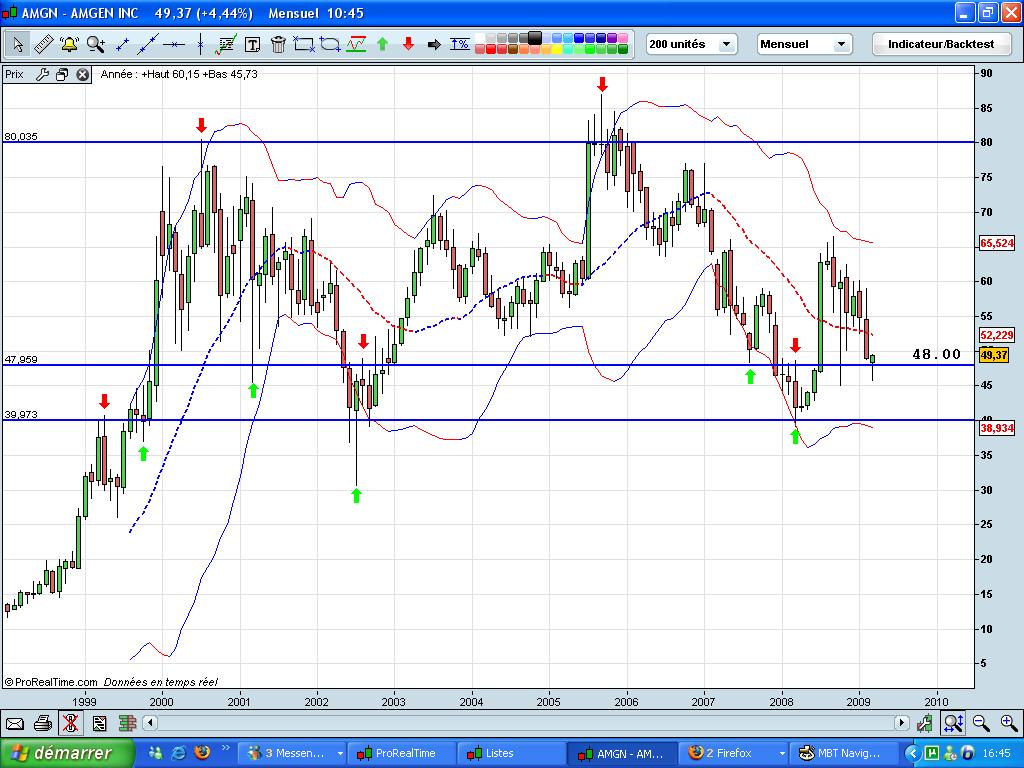Click the 48.00 text annotation

(936, 354)
